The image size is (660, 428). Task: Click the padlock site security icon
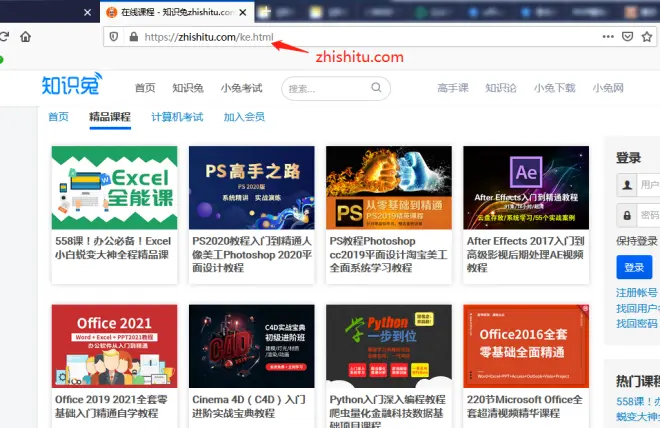click(x=134, y=37)
